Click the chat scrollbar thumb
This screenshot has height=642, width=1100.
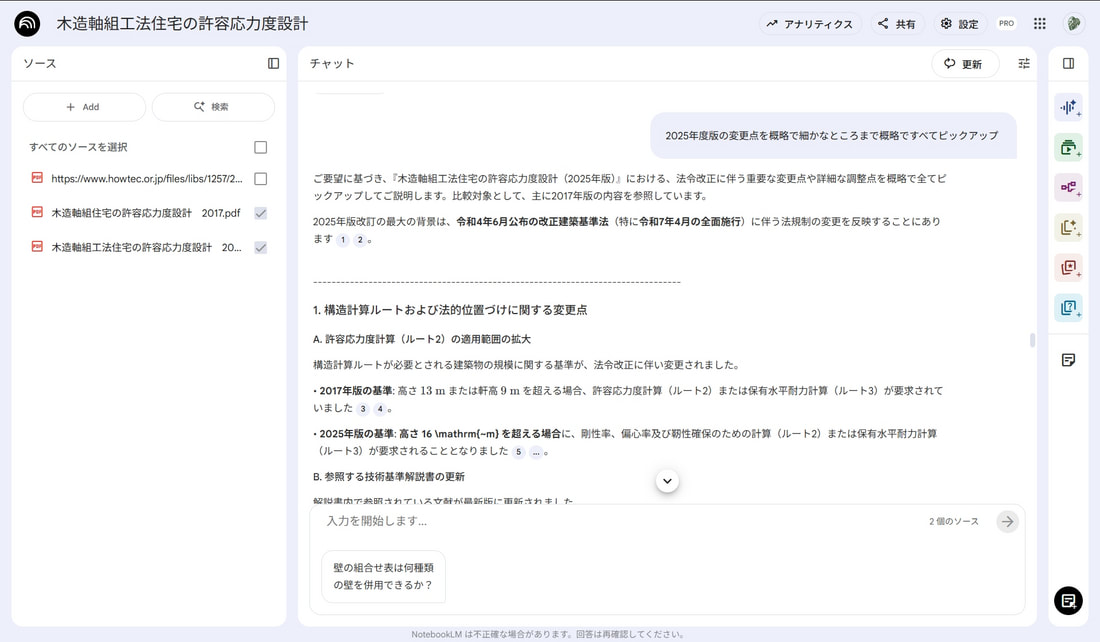(1032, 340)
